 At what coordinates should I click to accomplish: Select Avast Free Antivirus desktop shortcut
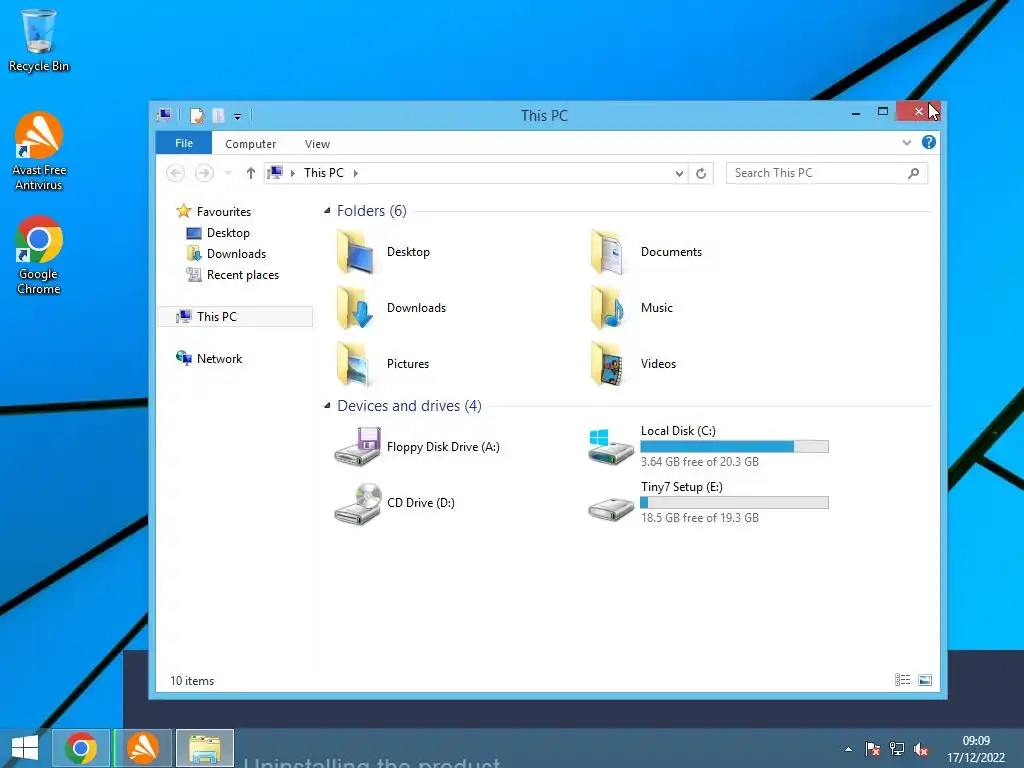[x=39, y=152]
